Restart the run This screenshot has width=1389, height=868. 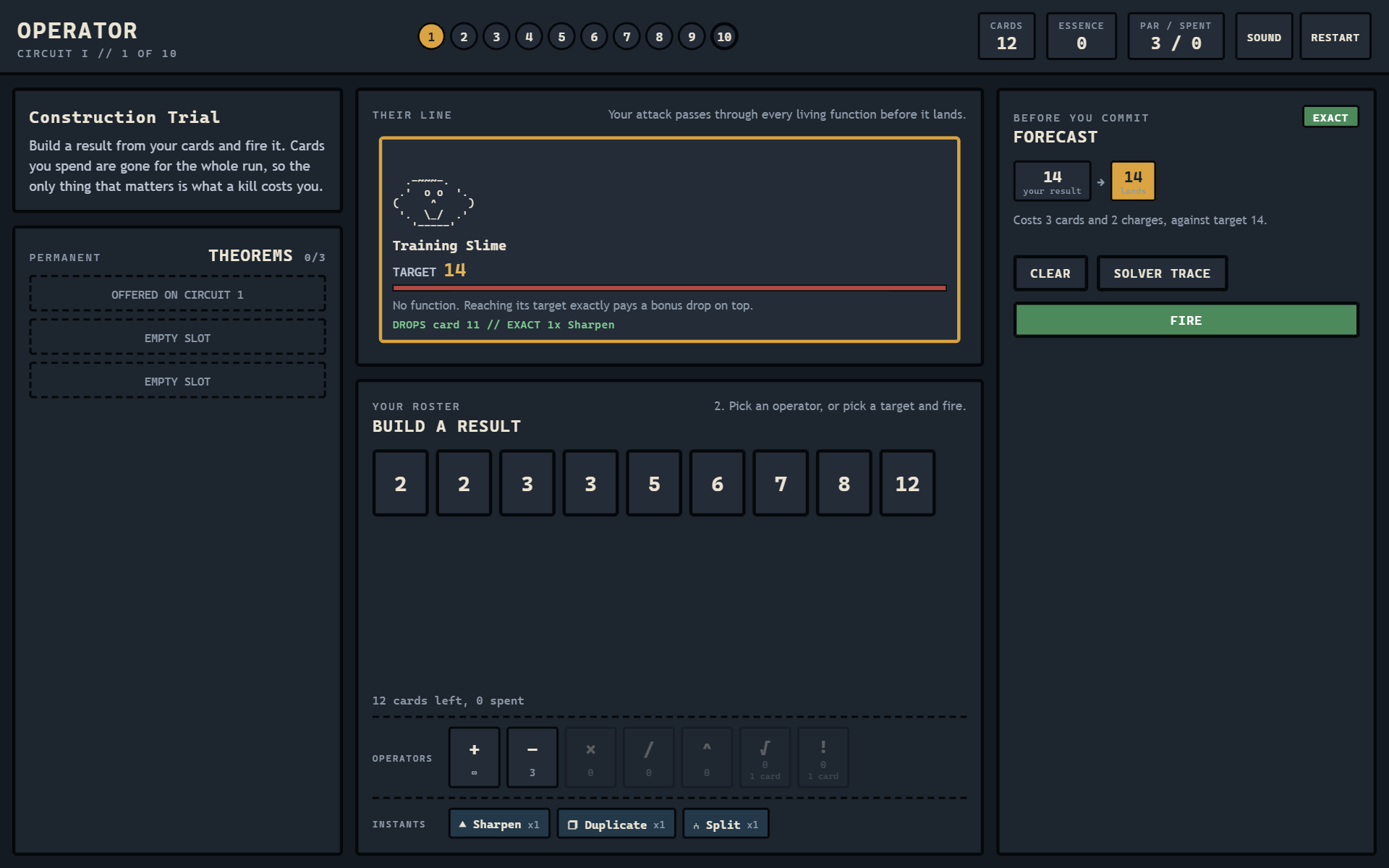pyautogui.click(x=1335, y=37)
